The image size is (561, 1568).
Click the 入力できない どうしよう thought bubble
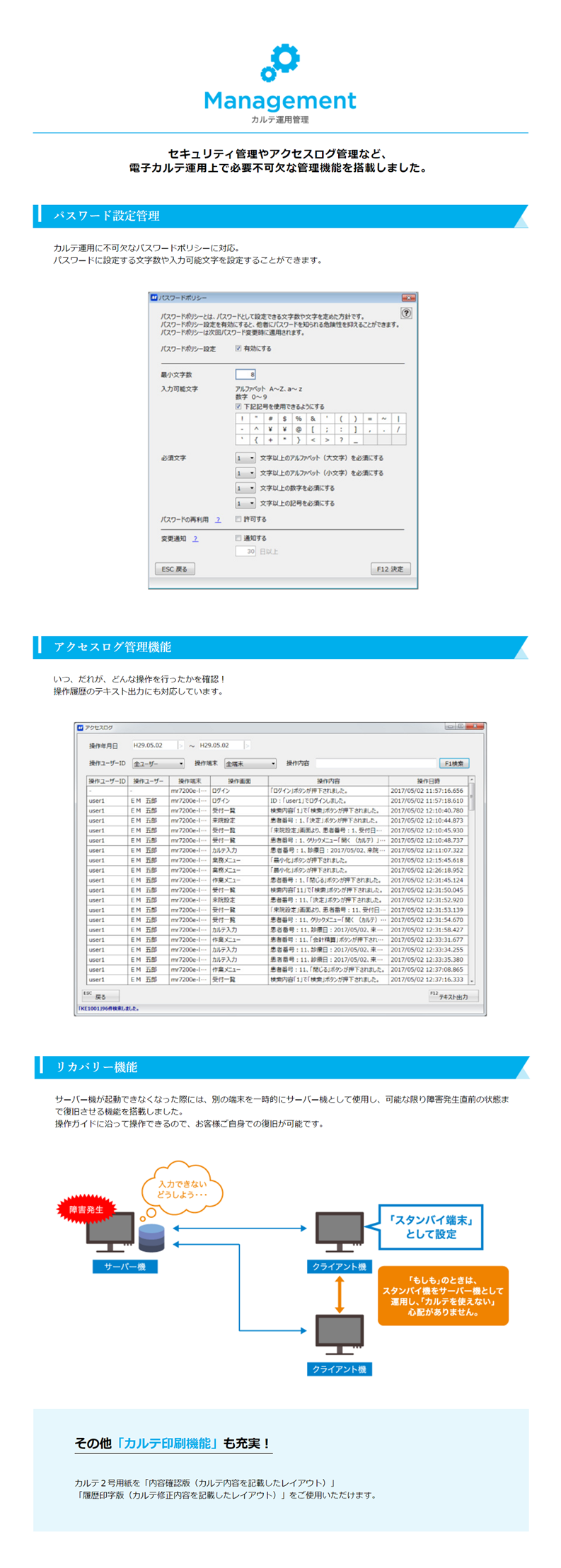(x=183, y=1188)
